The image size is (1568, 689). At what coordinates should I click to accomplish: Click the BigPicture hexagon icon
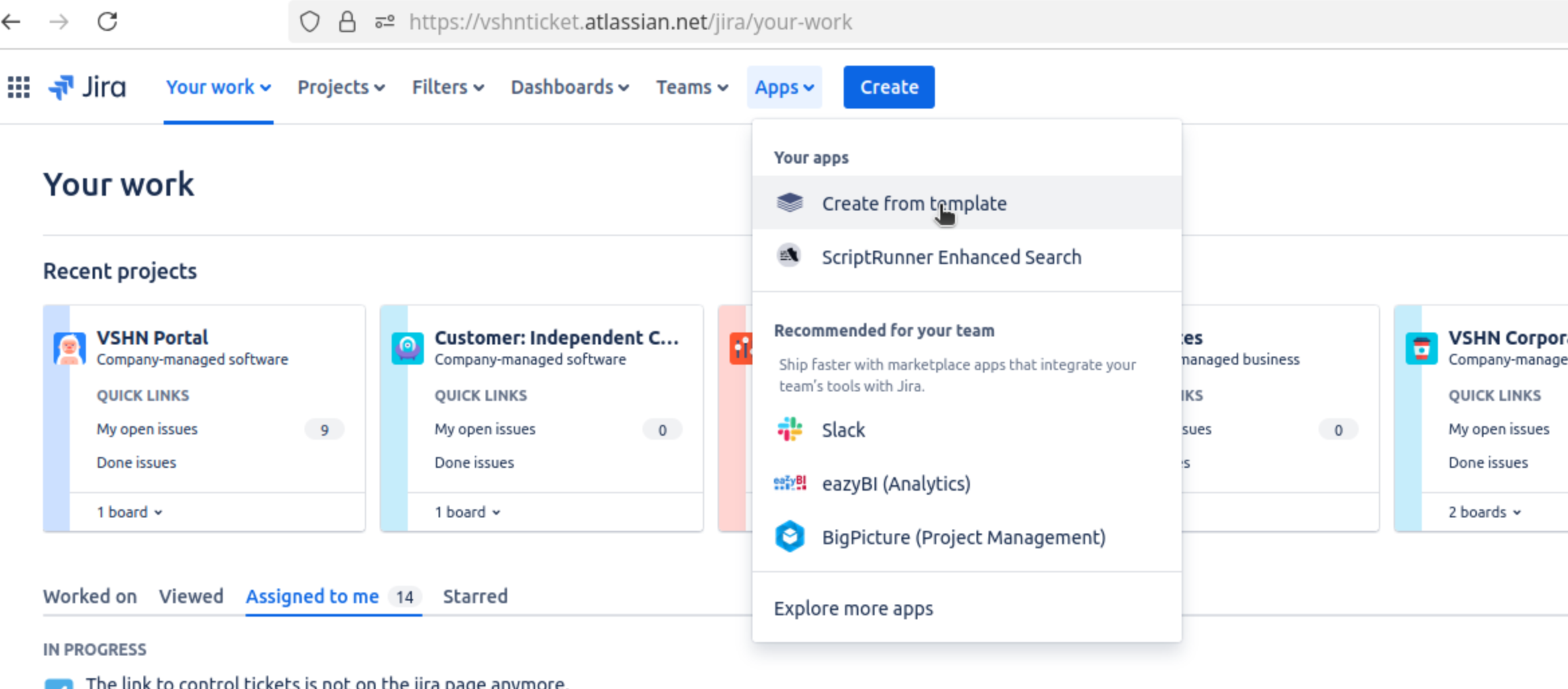point(790,537)
